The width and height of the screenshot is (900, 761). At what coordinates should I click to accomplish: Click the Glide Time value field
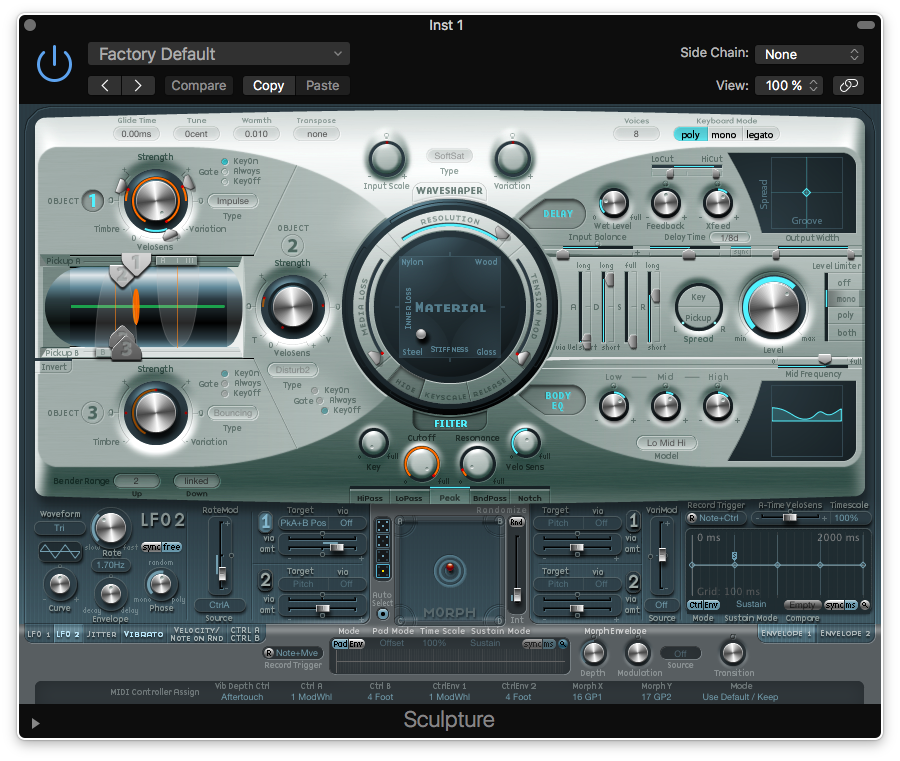136,134
